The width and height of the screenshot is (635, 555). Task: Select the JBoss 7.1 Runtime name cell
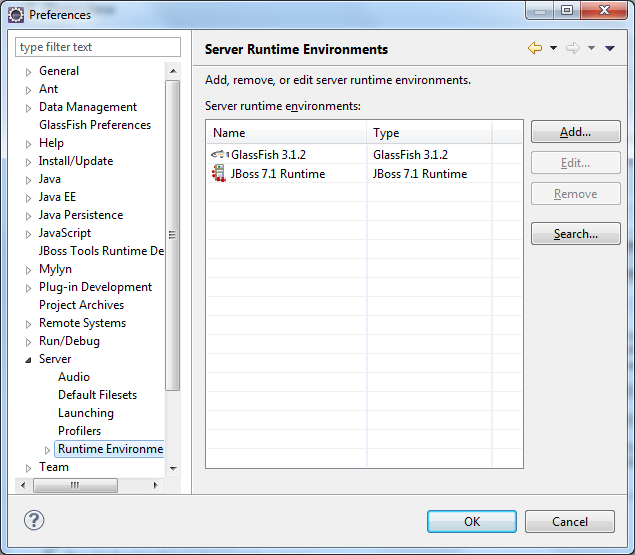(x=287, y=173)
